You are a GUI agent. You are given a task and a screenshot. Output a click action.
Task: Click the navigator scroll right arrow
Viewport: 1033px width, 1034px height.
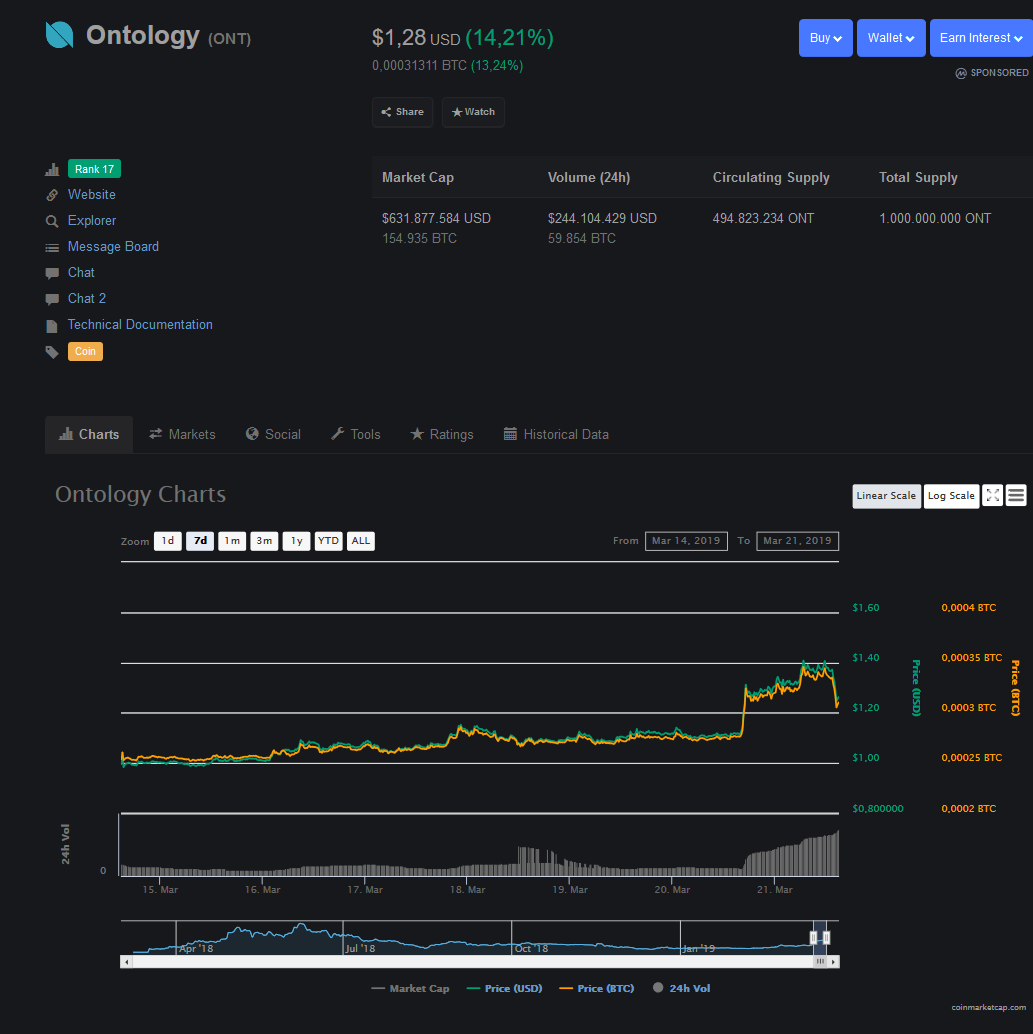pyautogui.click(x=834, y=961)
